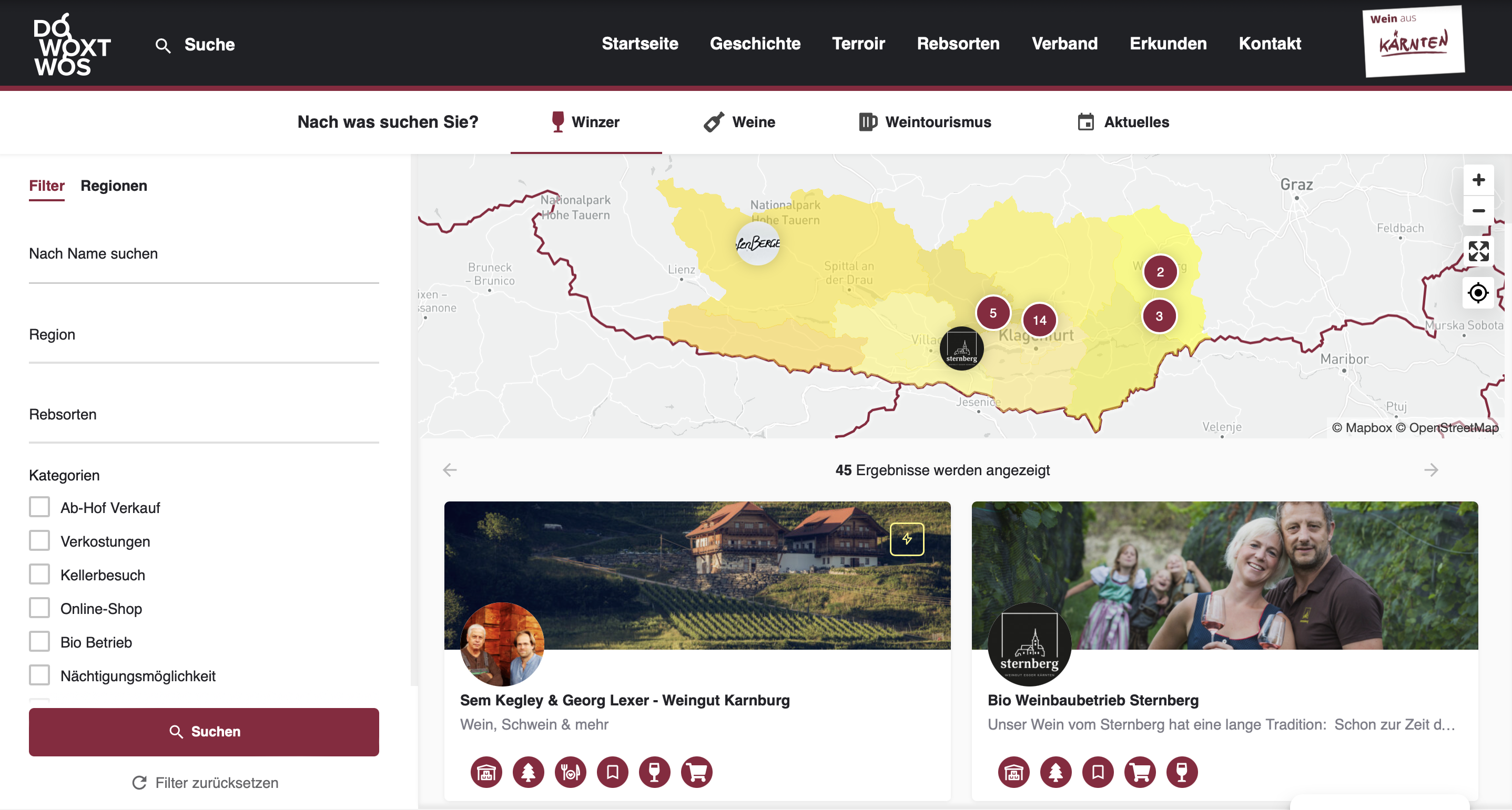Go to next results page arrow
Screen dimensions: 1512x810
pyautogui.click(x=1431, y=470)
